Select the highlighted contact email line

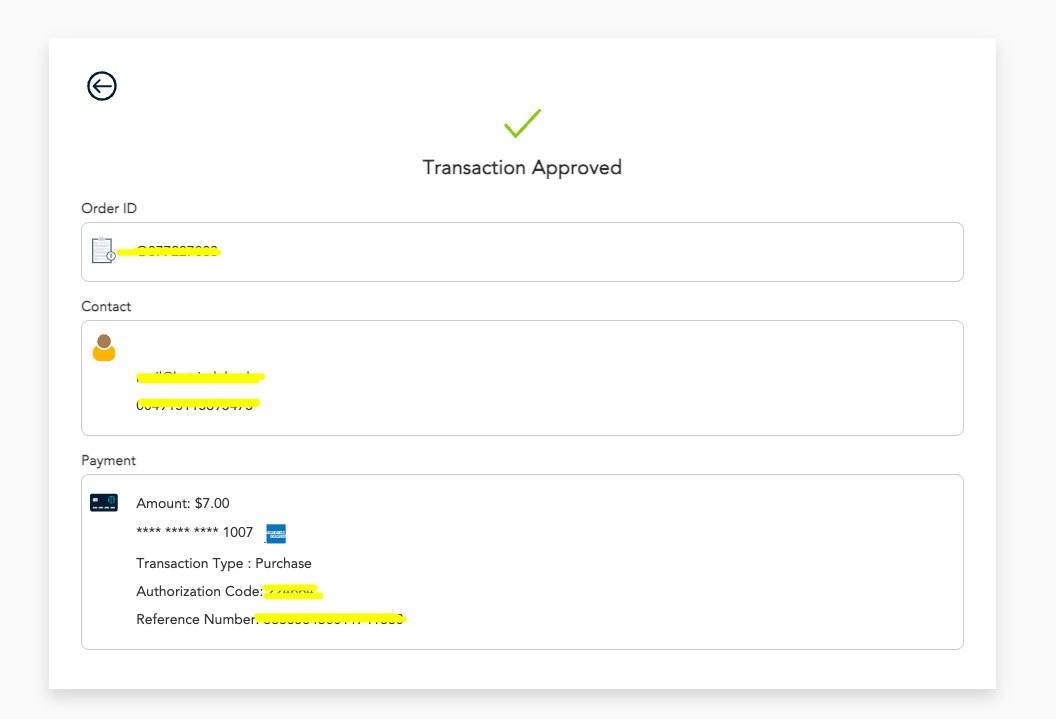[x=200, y=377]
